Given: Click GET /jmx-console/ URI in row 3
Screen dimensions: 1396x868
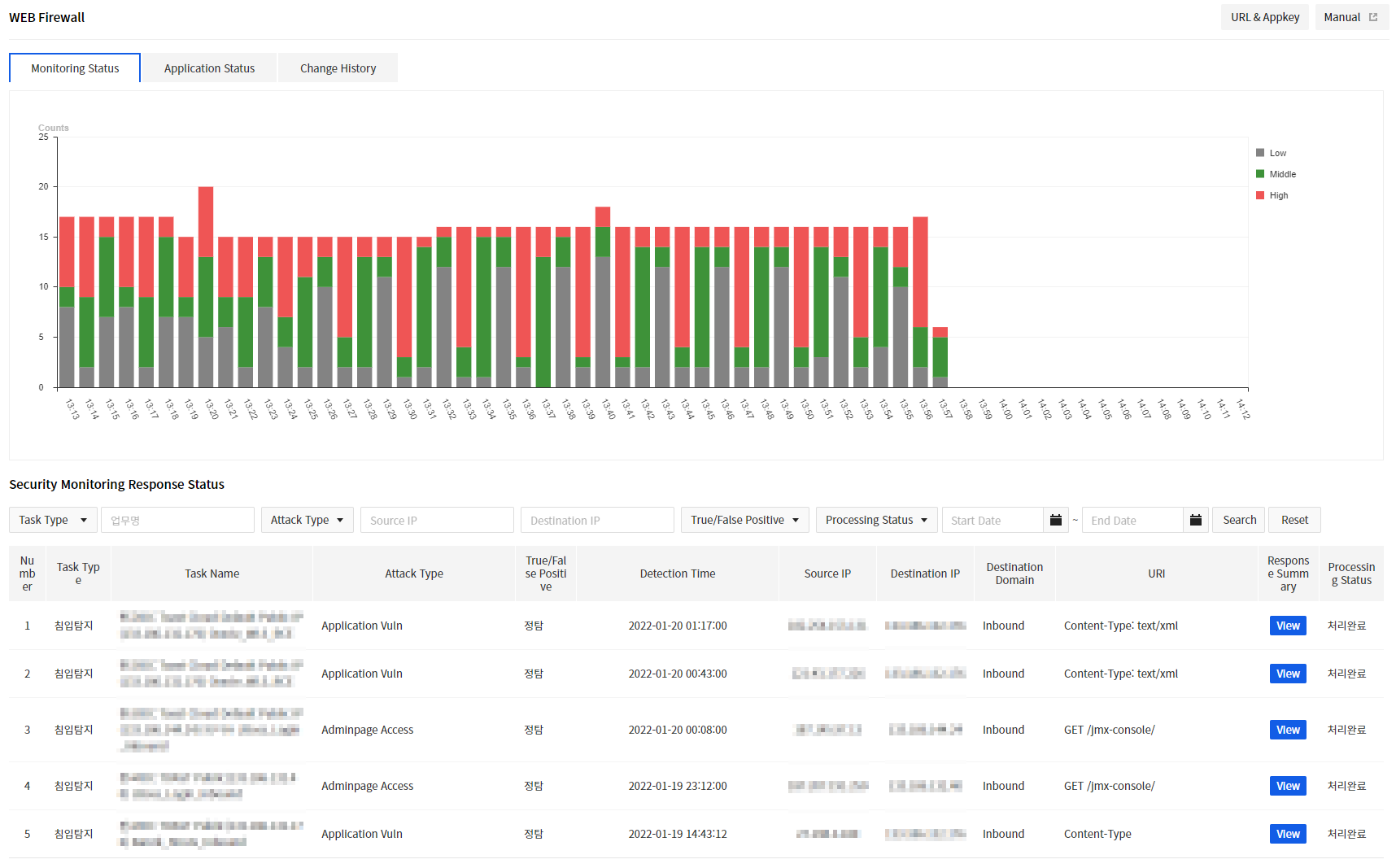Looking at the screenshot, I should (1109, 730).
